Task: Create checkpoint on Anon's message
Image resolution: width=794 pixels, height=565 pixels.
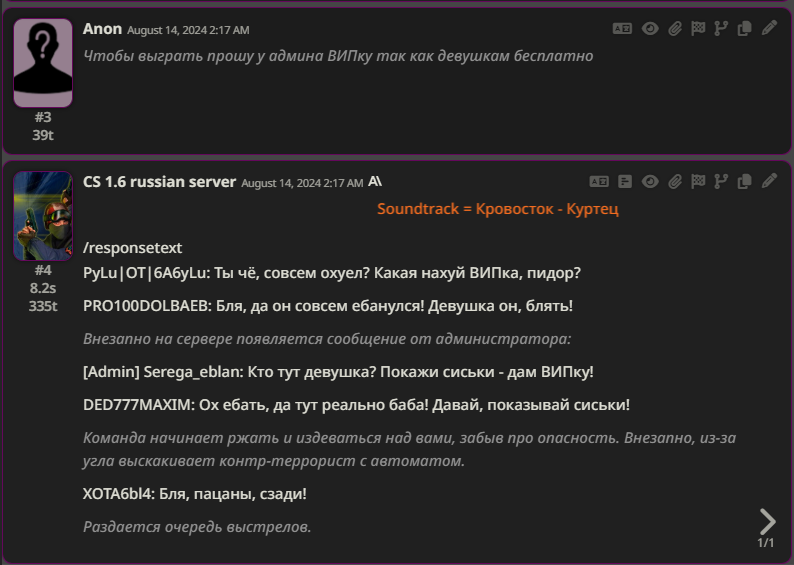Action: pos(698,29)
